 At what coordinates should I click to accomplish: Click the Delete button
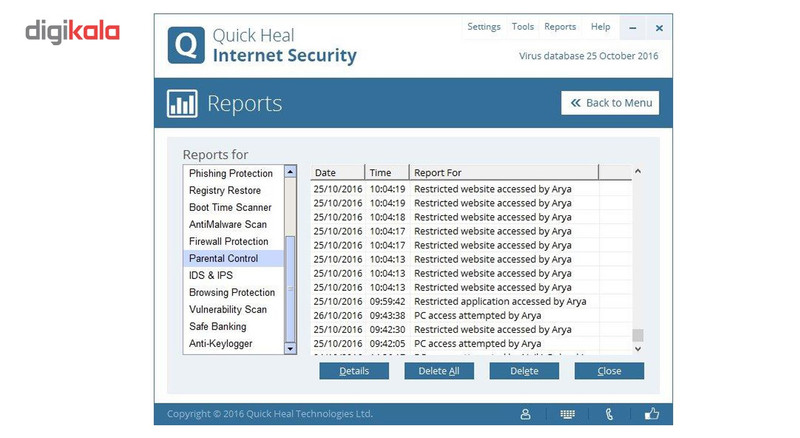click(524, 371)
